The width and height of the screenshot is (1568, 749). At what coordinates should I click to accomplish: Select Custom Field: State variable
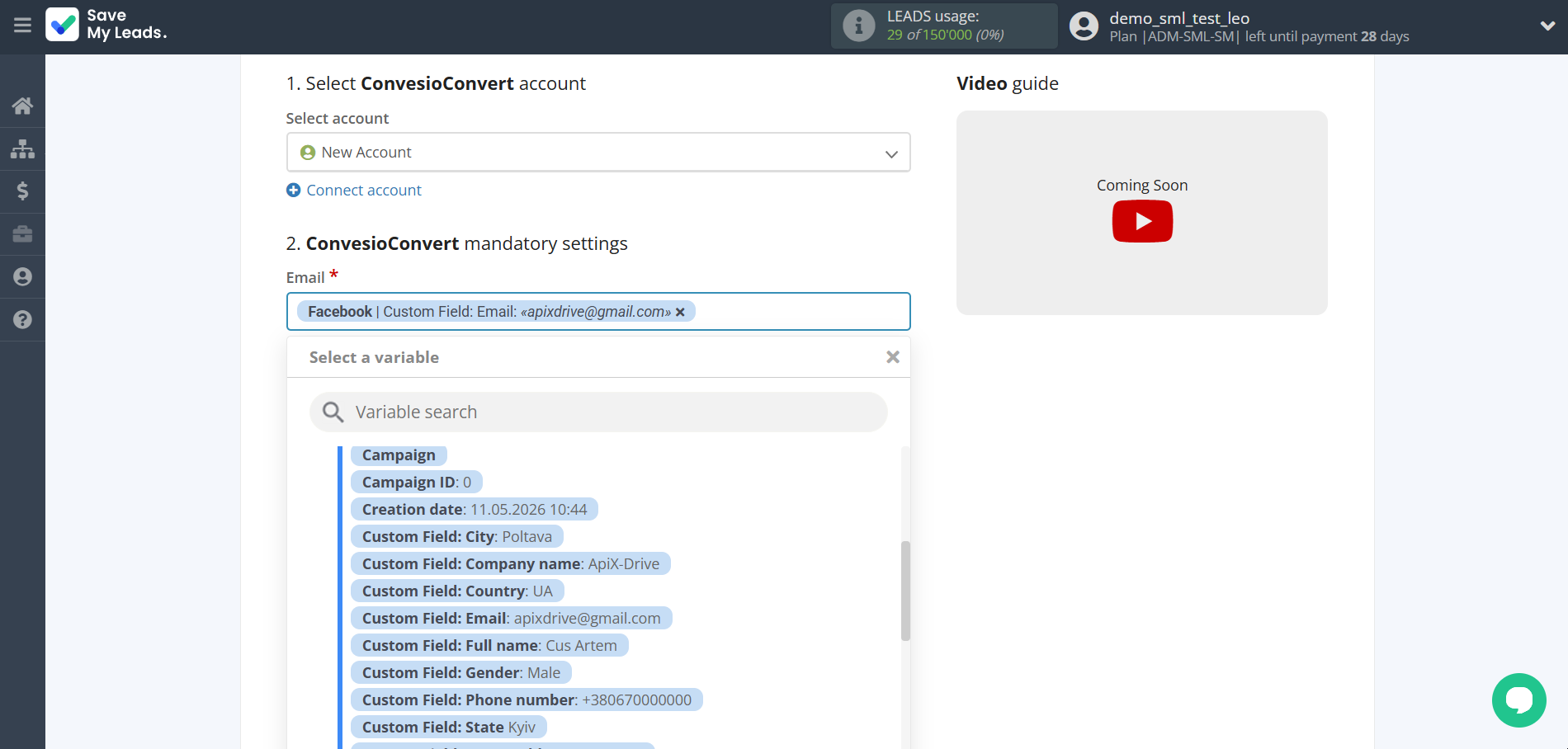point(449,728)
